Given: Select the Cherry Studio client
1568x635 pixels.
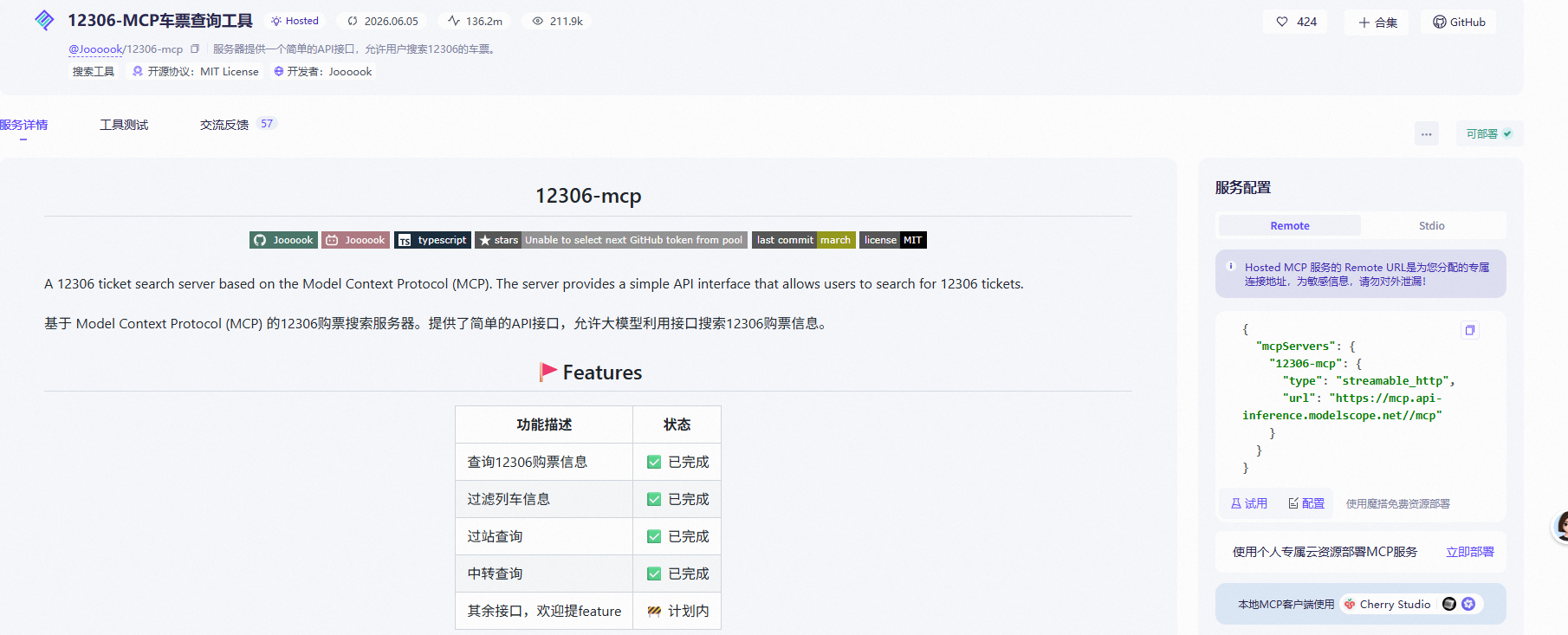Looking at the screenshot, I should (x=1388, y=605).
